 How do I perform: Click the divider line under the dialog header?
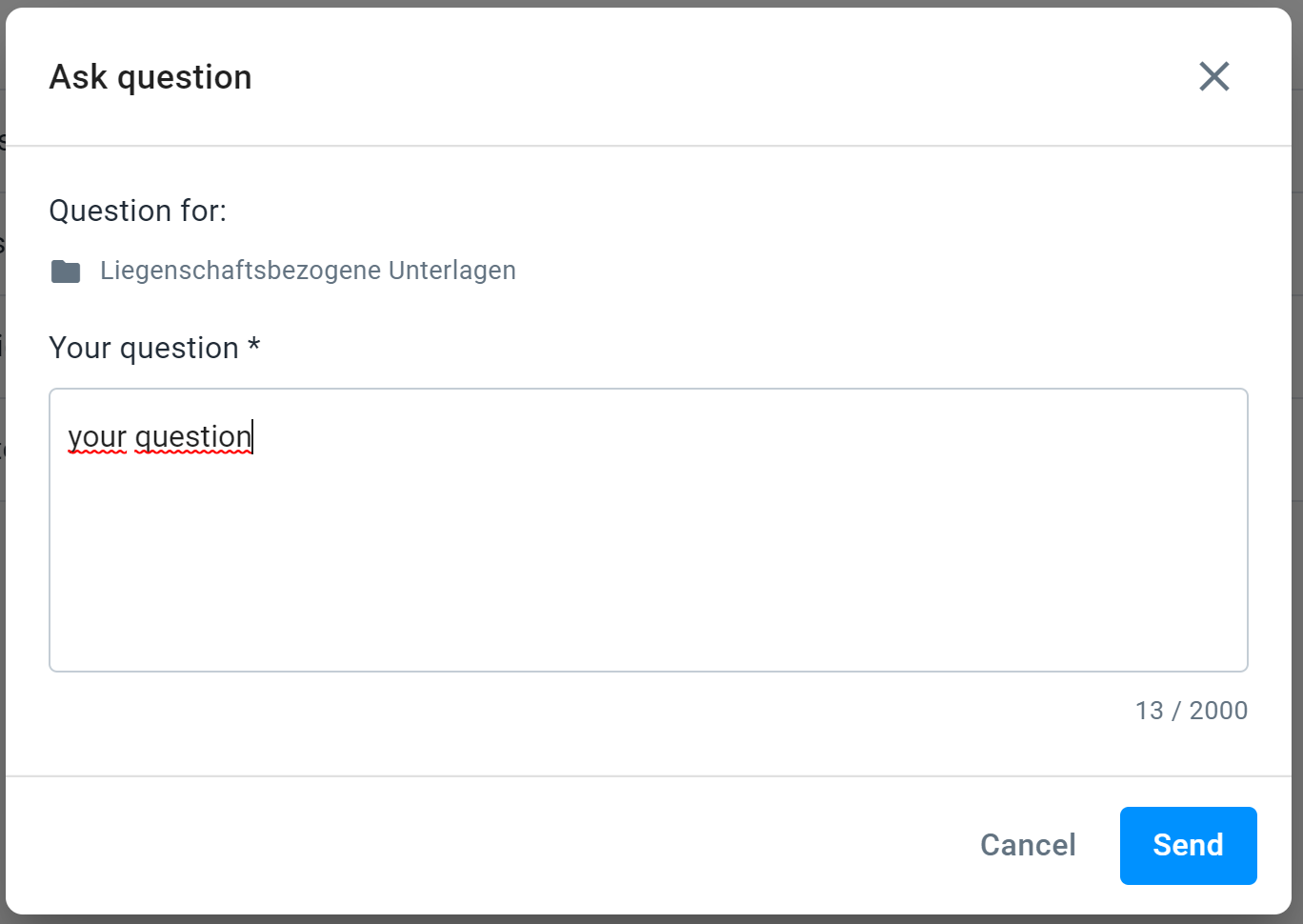point(651,145)
